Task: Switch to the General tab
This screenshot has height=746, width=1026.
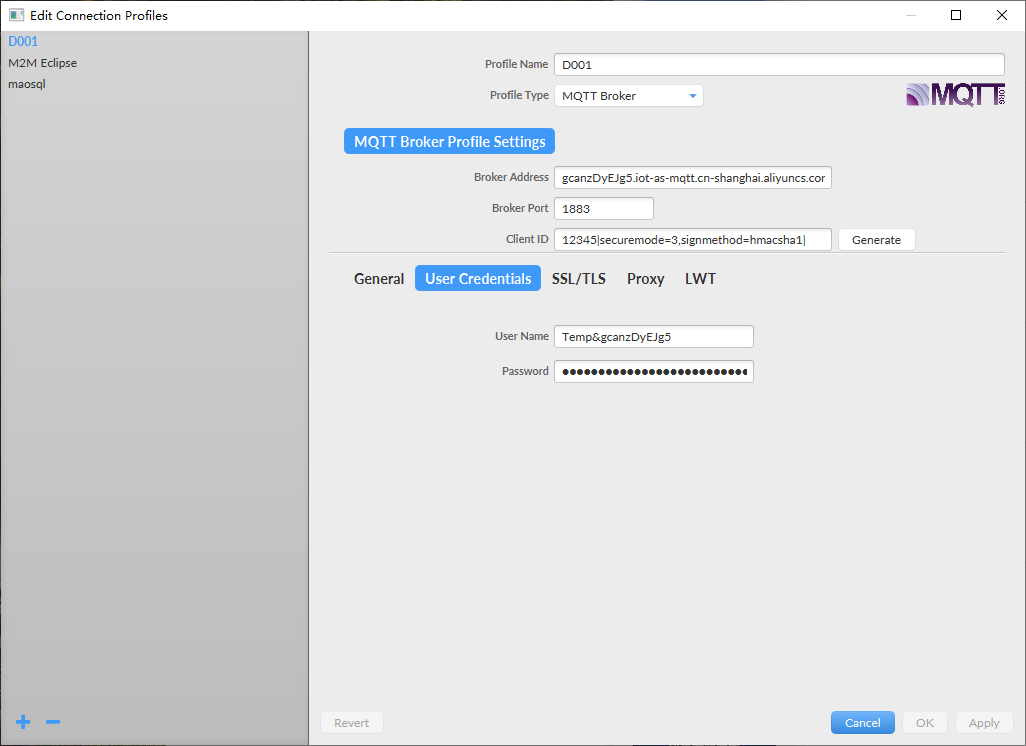Action: point(379,278)
